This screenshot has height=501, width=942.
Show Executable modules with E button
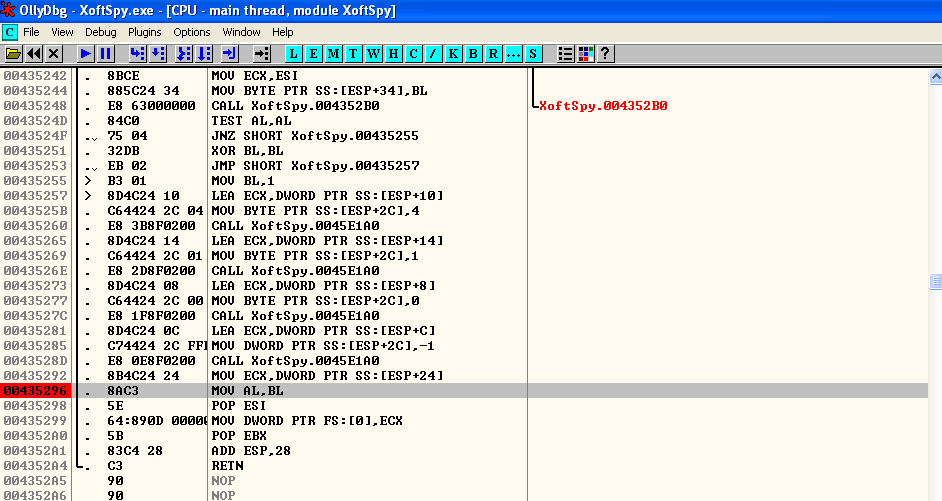pos(313,53)
